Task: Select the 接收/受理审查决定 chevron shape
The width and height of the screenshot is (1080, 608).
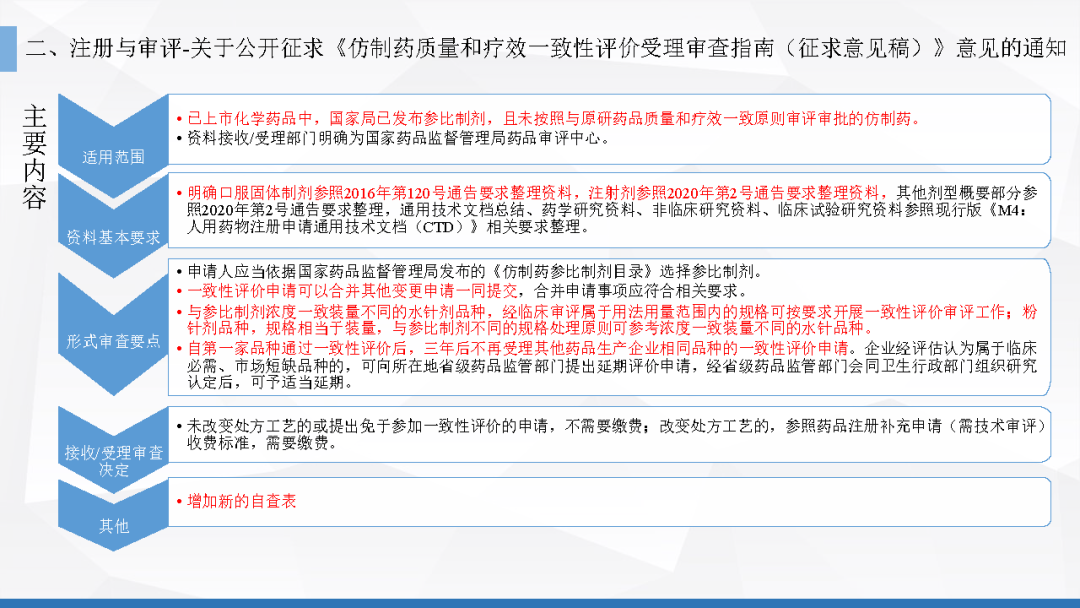Action: [x=112, y=450]
